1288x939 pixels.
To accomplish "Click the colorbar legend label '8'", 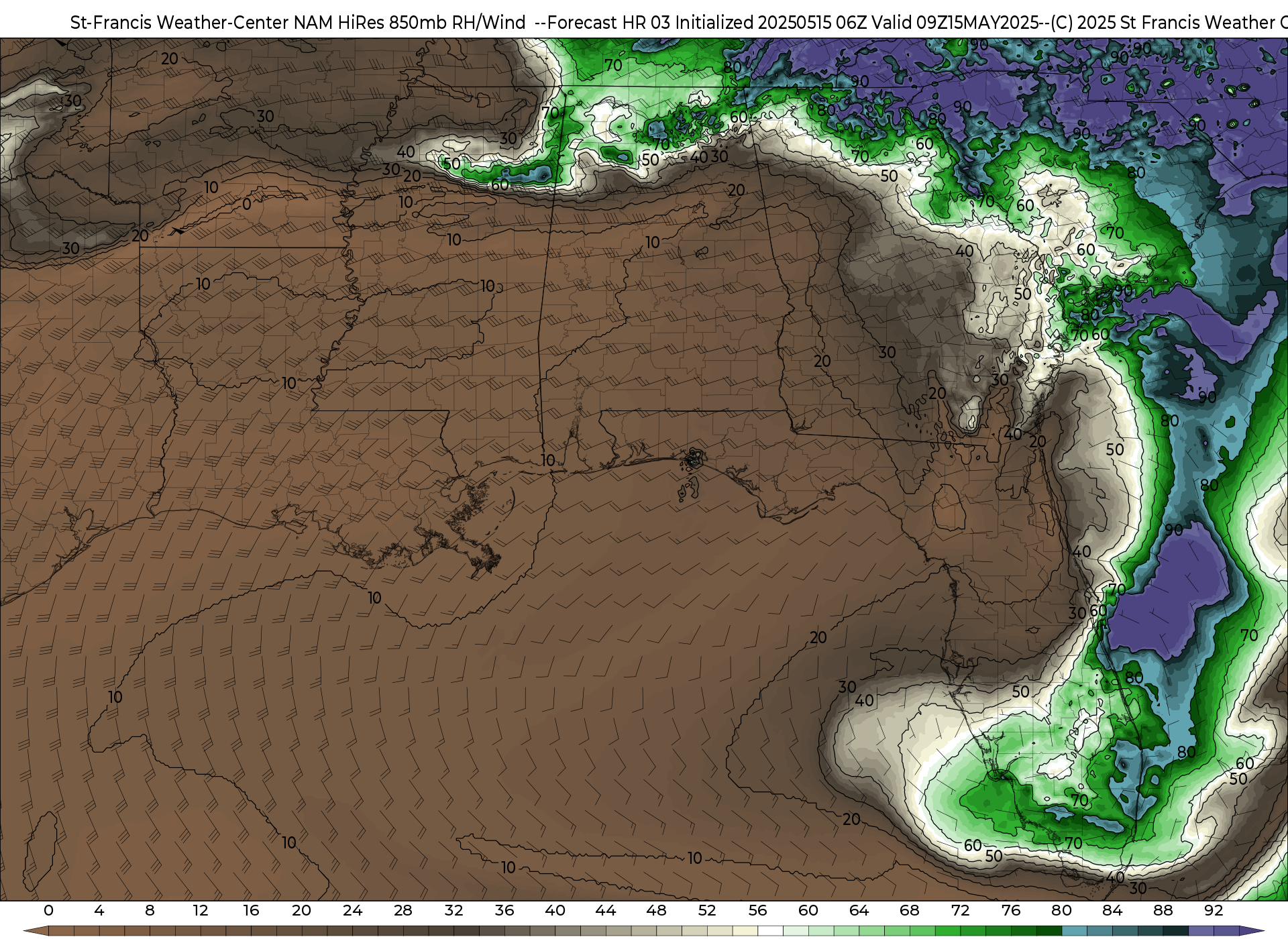I will tap(150, 910).
